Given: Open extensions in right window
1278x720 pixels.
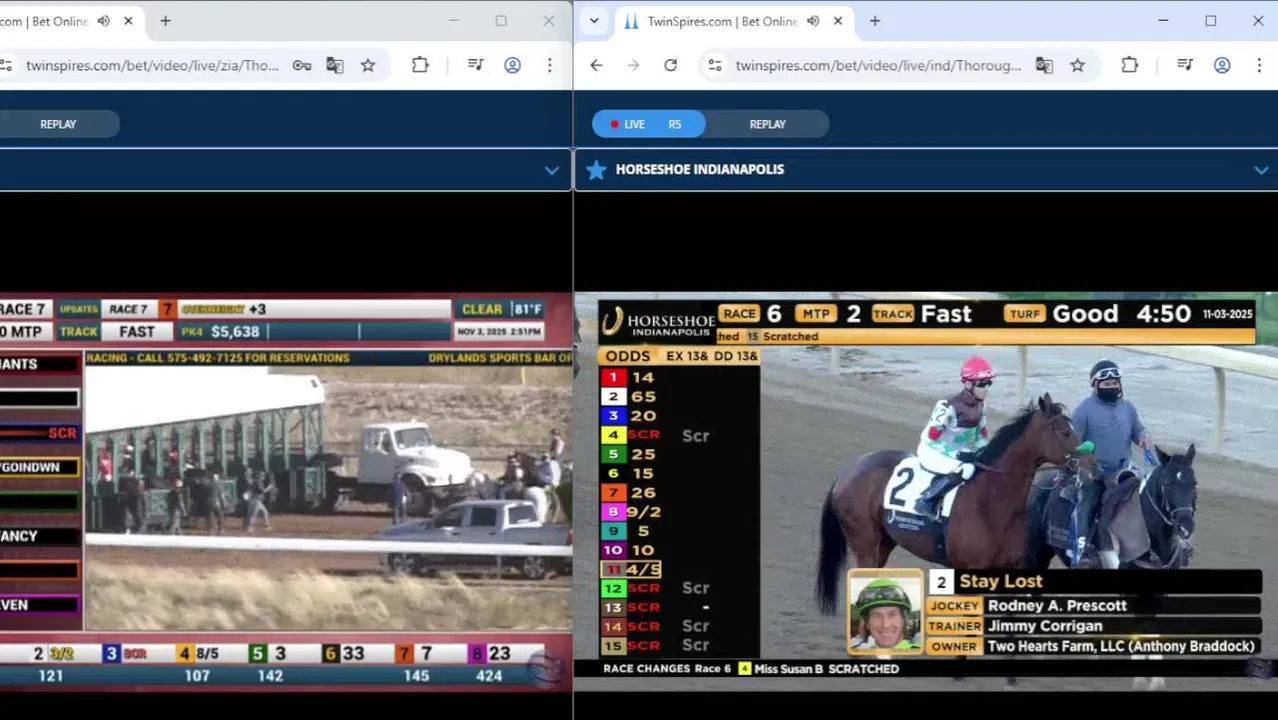Looking at the screenshot, I should tap(1129, 65).
